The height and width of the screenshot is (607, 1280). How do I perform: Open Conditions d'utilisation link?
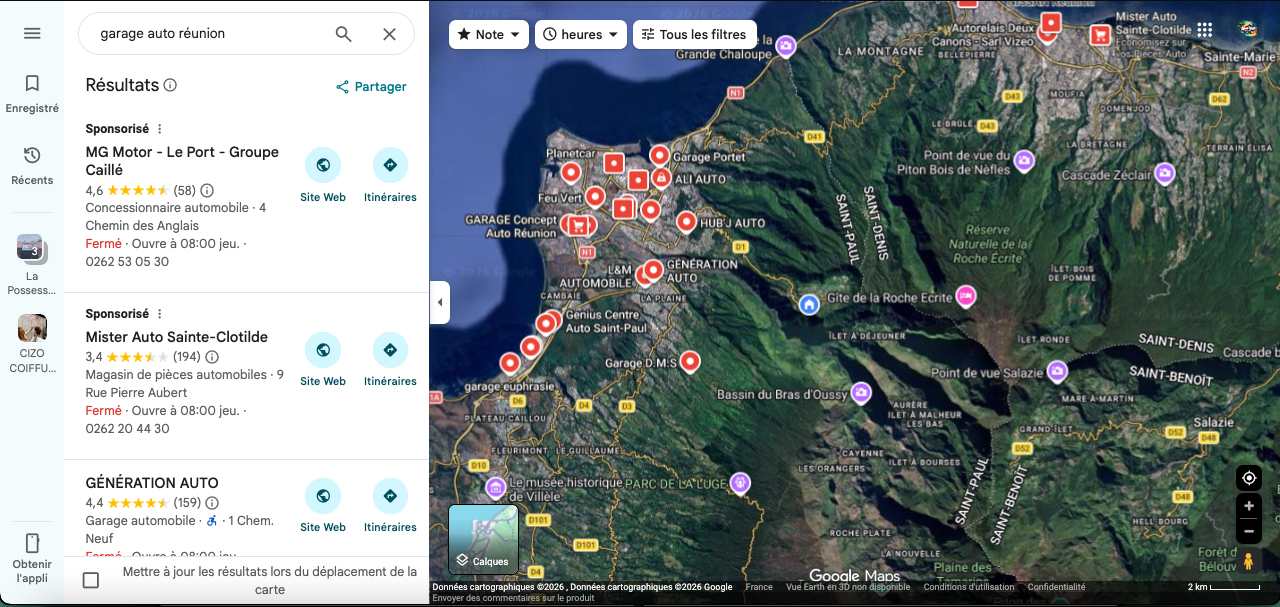tap(968, 587)
